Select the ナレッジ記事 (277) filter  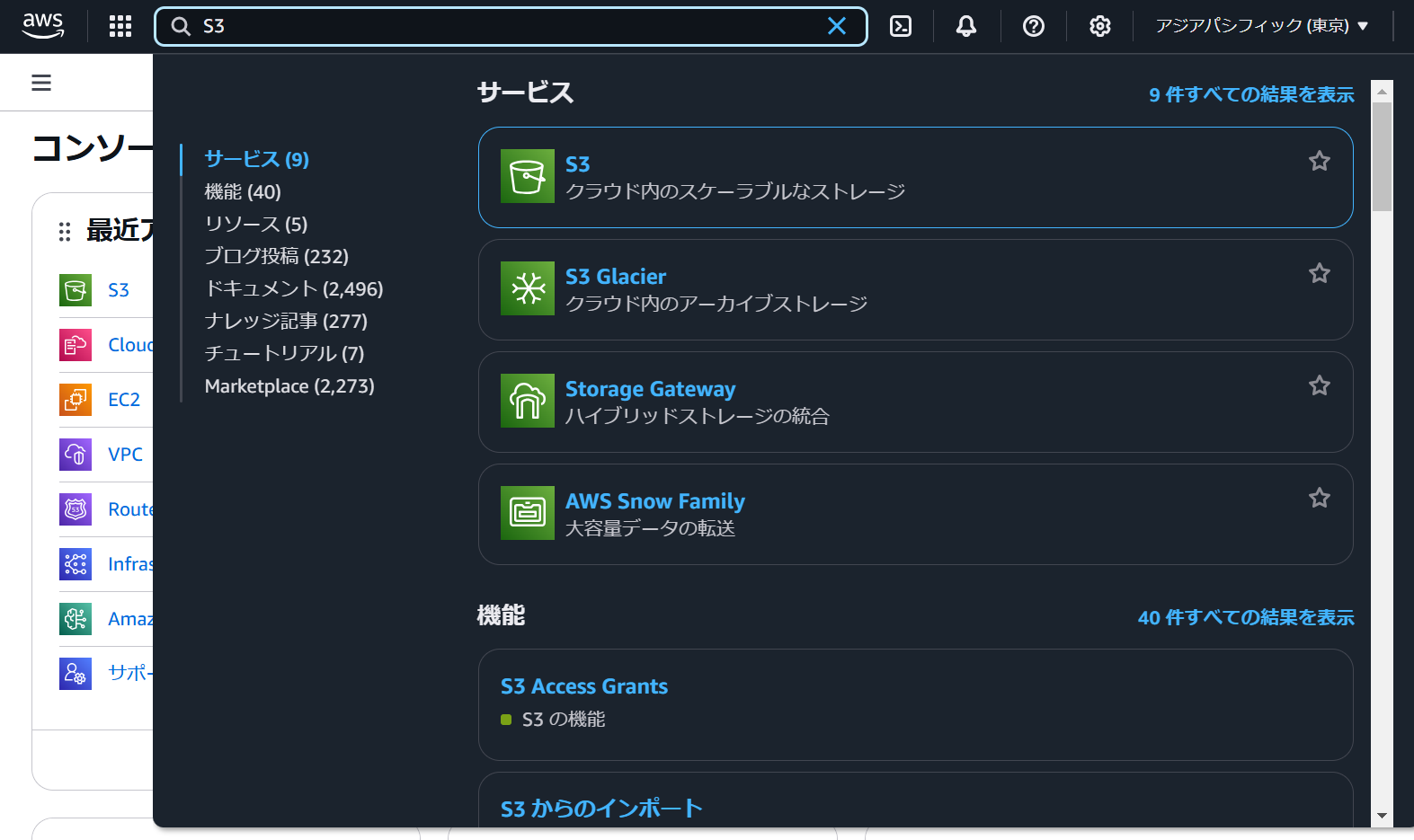286,321
